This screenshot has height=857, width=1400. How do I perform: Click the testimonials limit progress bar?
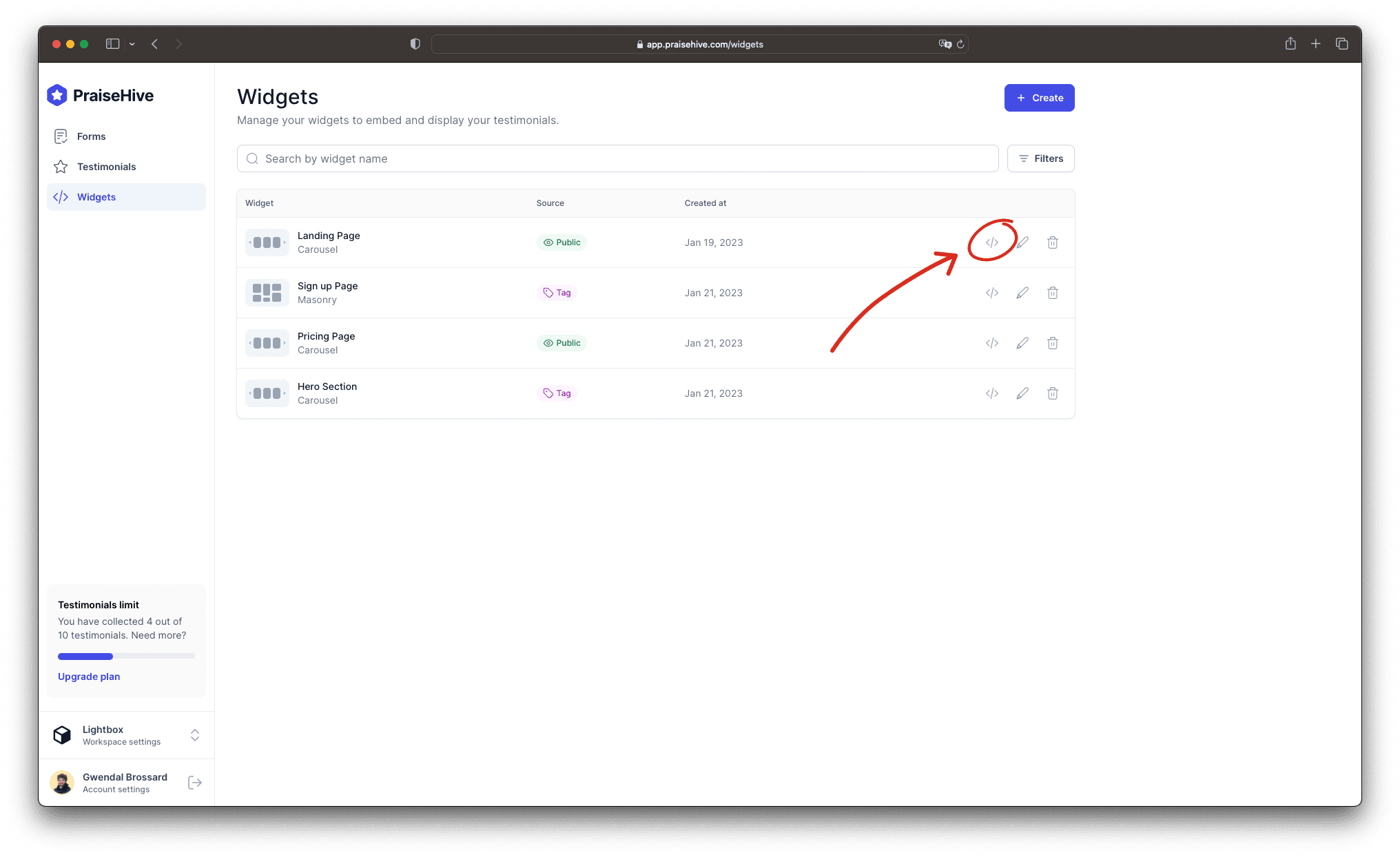click(126, 656)
